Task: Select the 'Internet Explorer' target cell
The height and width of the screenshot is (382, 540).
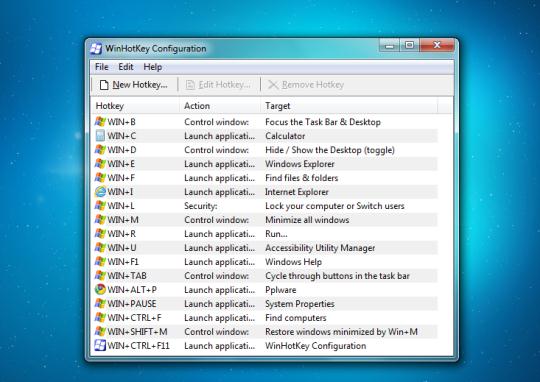Action: tap(297, 192)
